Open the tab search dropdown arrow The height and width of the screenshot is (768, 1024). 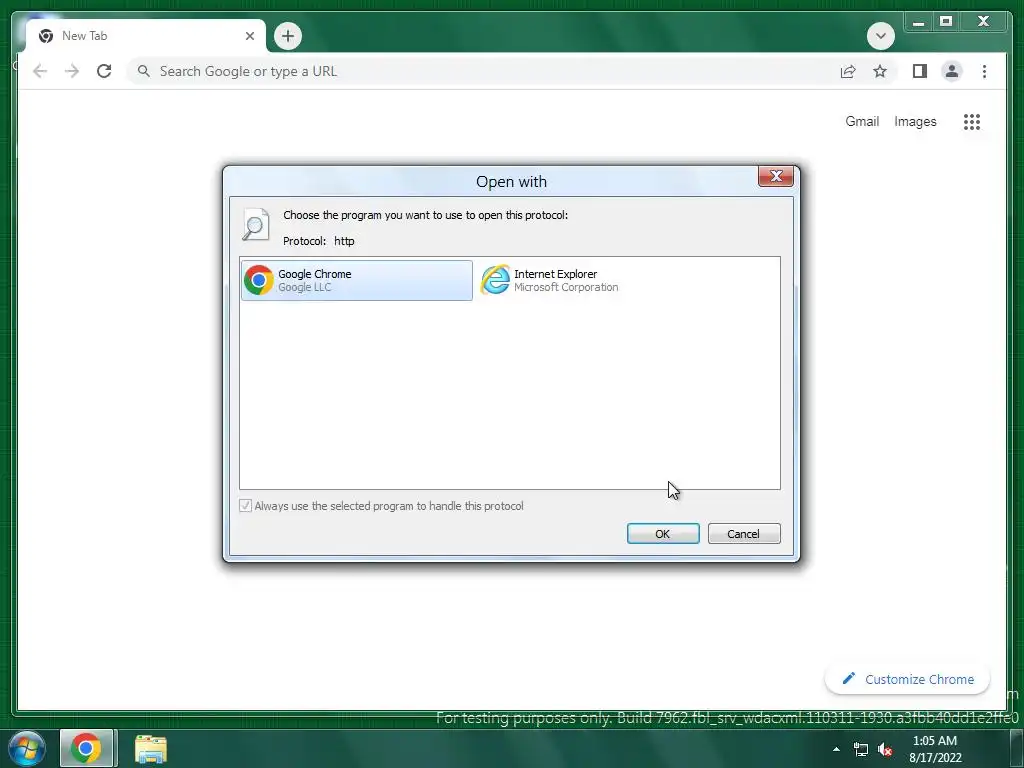click(x=880, y=35)
